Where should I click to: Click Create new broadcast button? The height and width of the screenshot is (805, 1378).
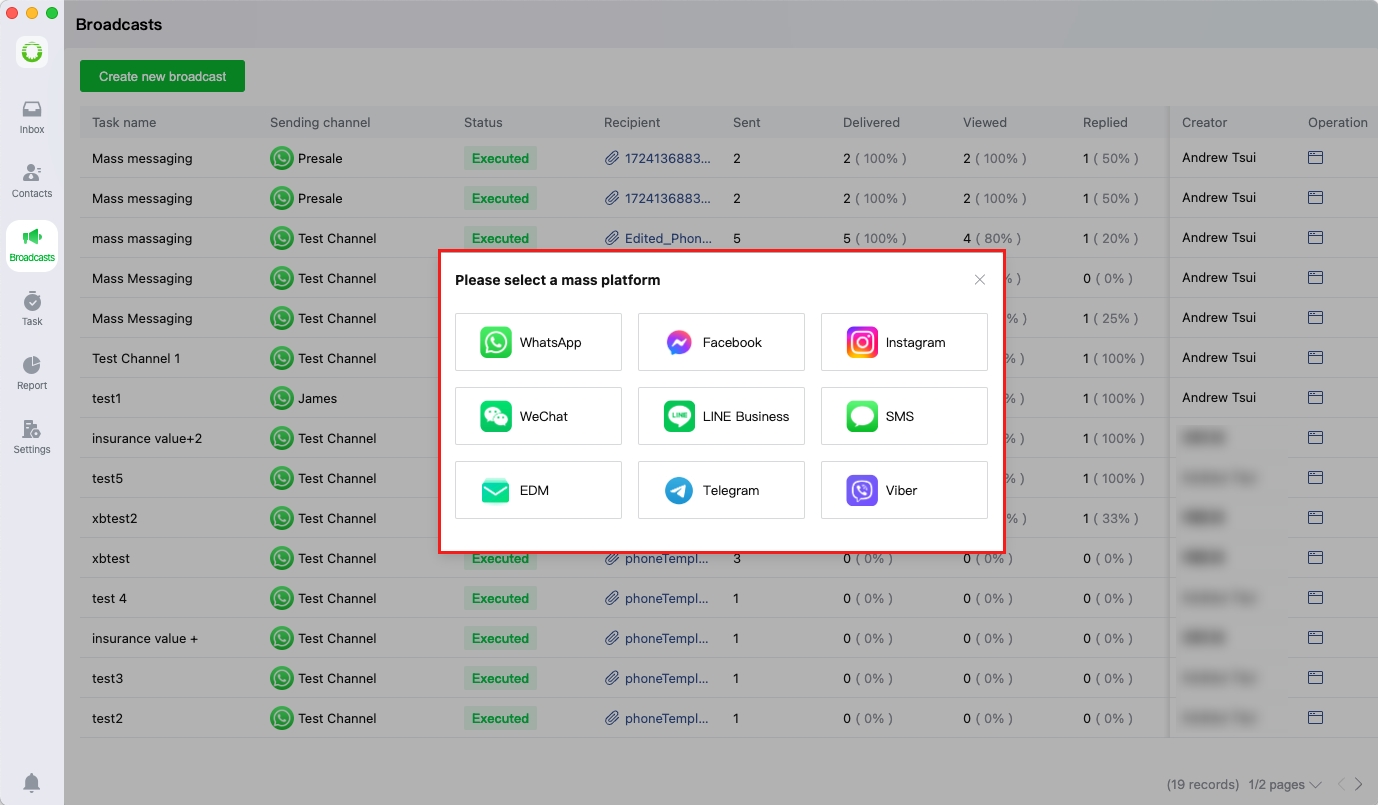tap(162, 76)
